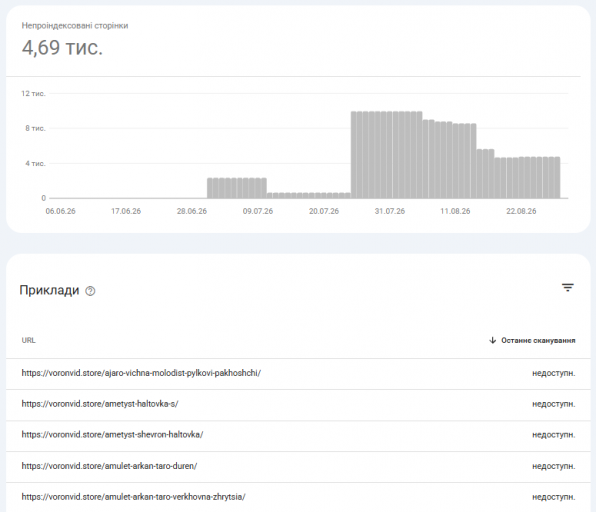Click the 22.08.26 date label
The image size is (596, 512).
tap(521, 211)
